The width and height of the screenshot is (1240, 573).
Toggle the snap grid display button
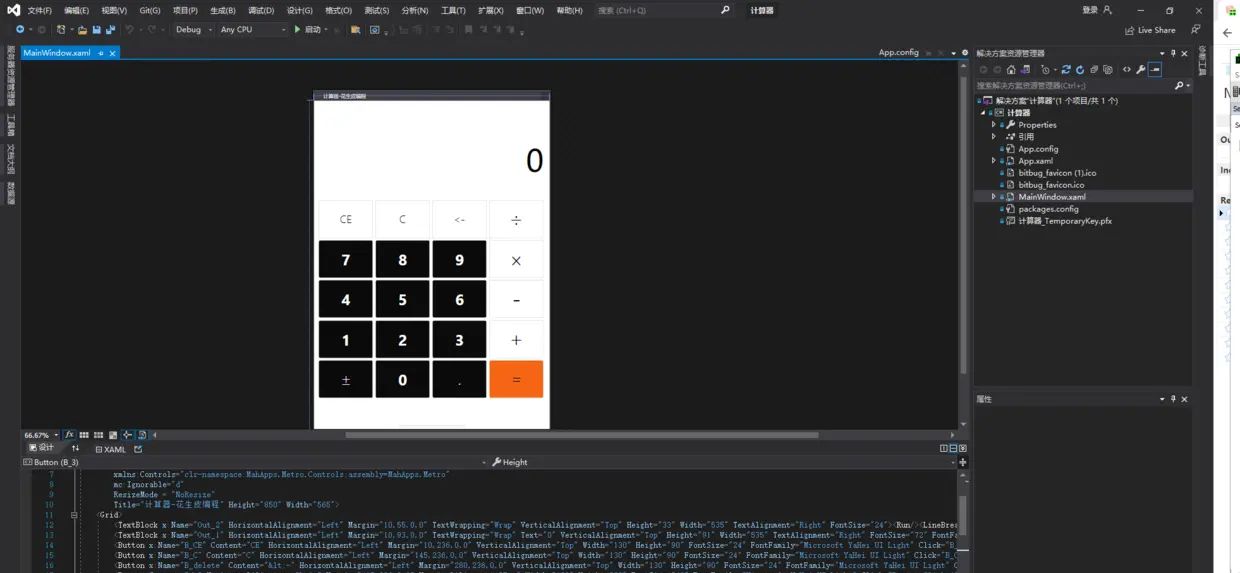84,435
